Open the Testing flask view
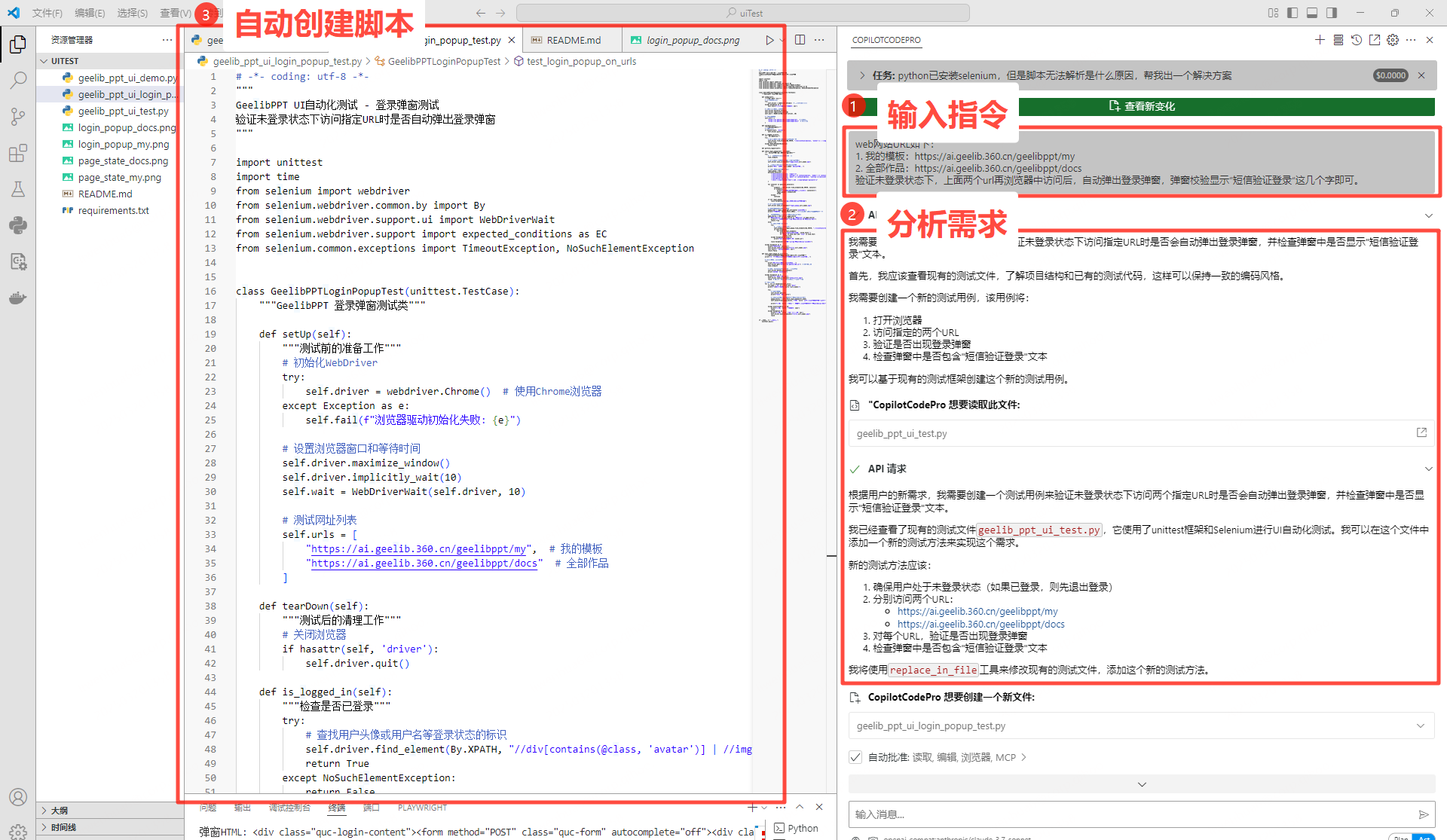The image size is (1447, 840). point(18,189)
